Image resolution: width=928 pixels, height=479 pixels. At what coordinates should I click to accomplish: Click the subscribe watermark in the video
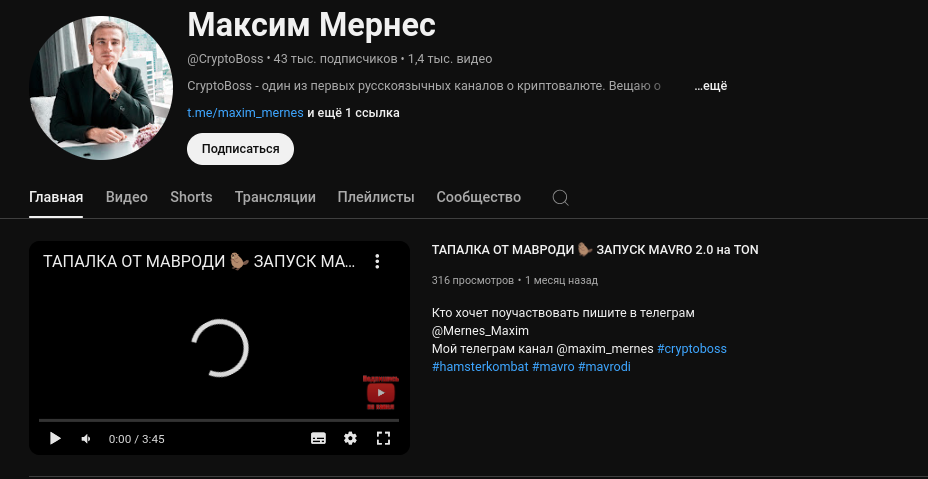point(381,393)
